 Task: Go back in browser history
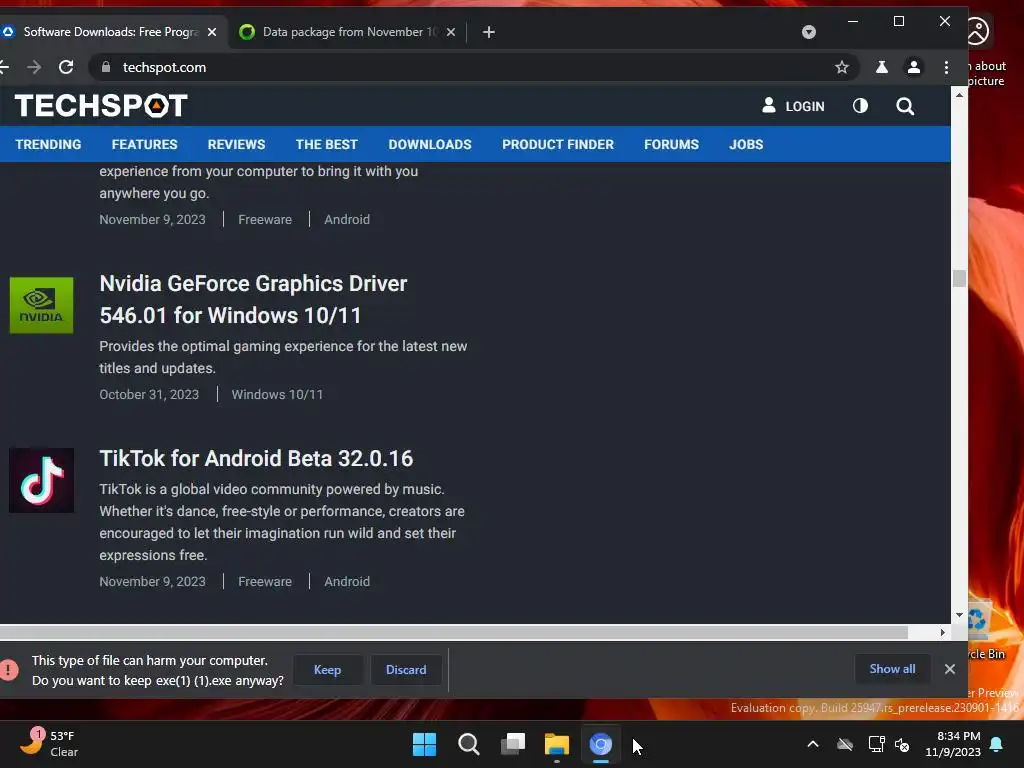pos(4,67)
